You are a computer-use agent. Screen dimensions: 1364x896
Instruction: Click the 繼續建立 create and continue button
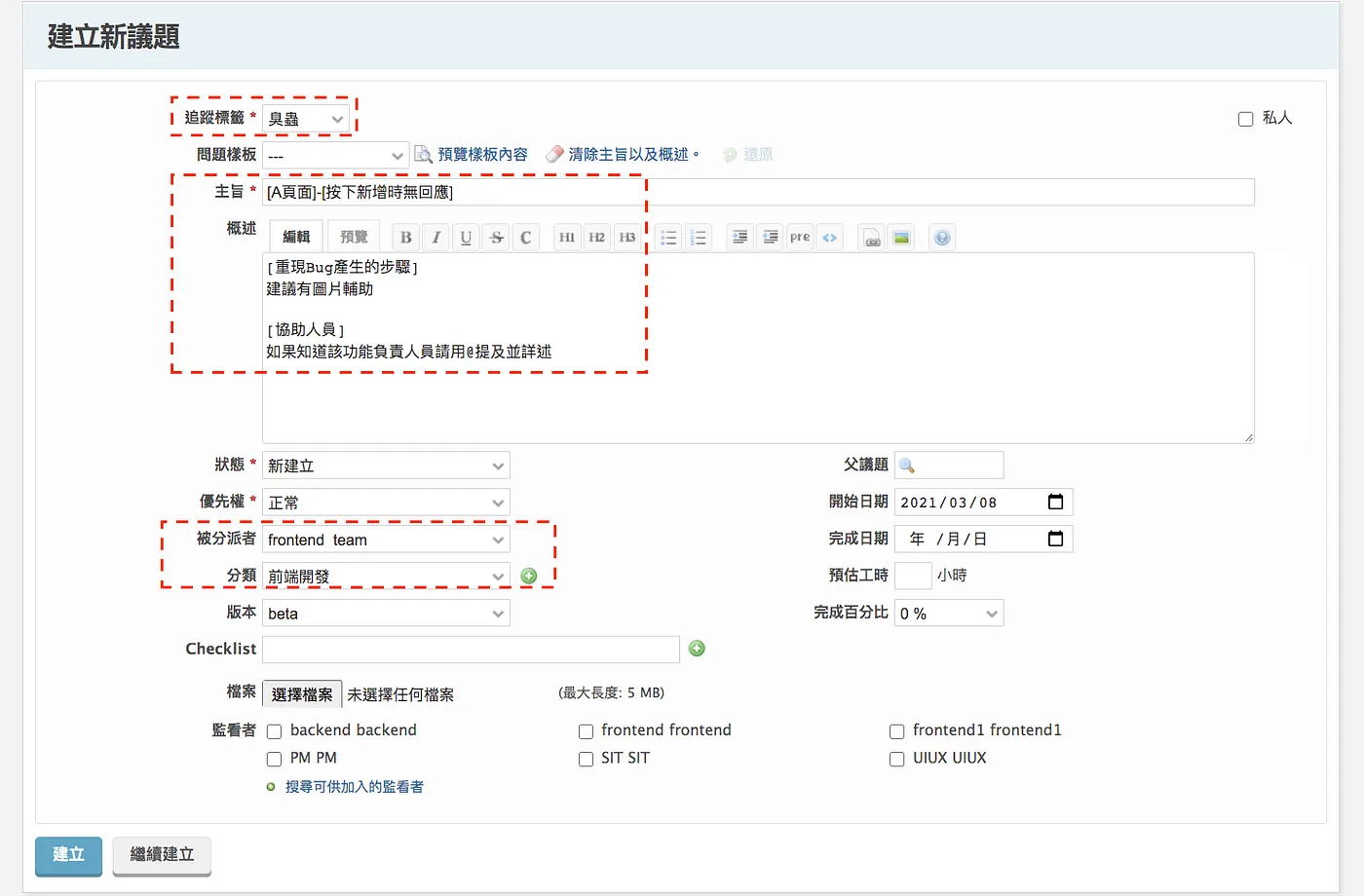[x=162, y=855]
